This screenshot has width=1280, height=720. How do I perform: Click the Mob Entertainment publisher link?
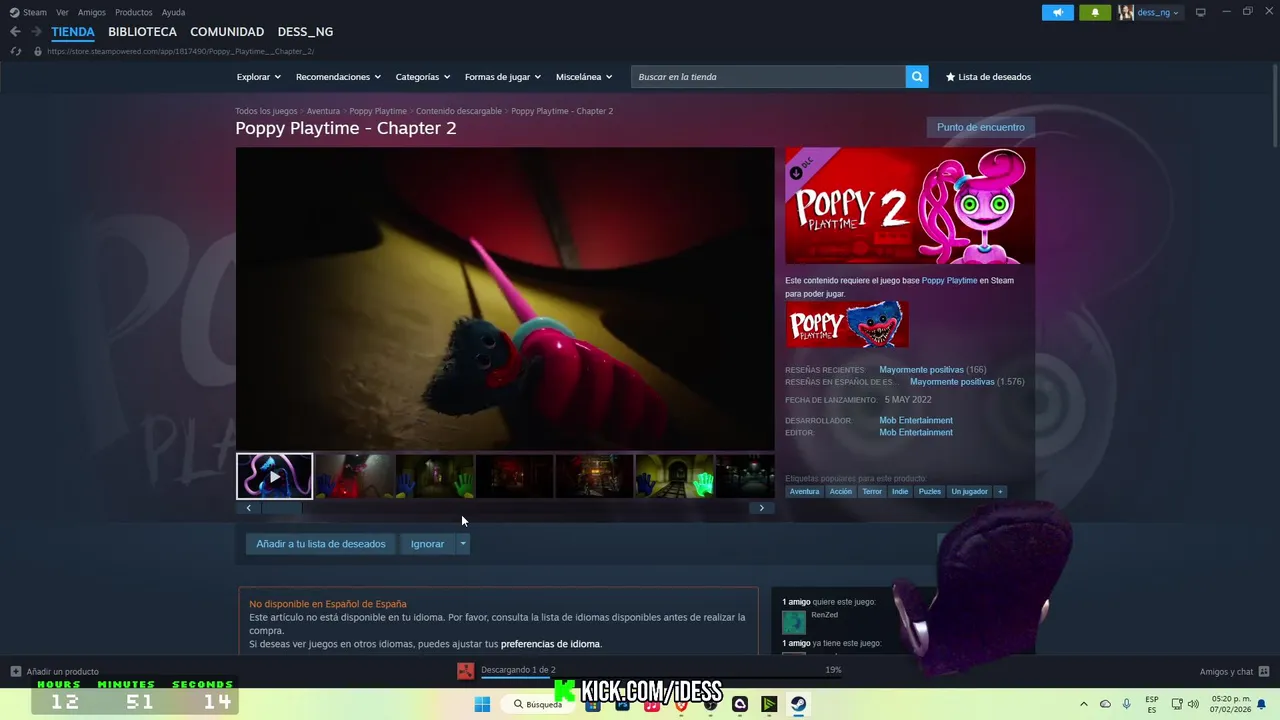tap(916, 432)
